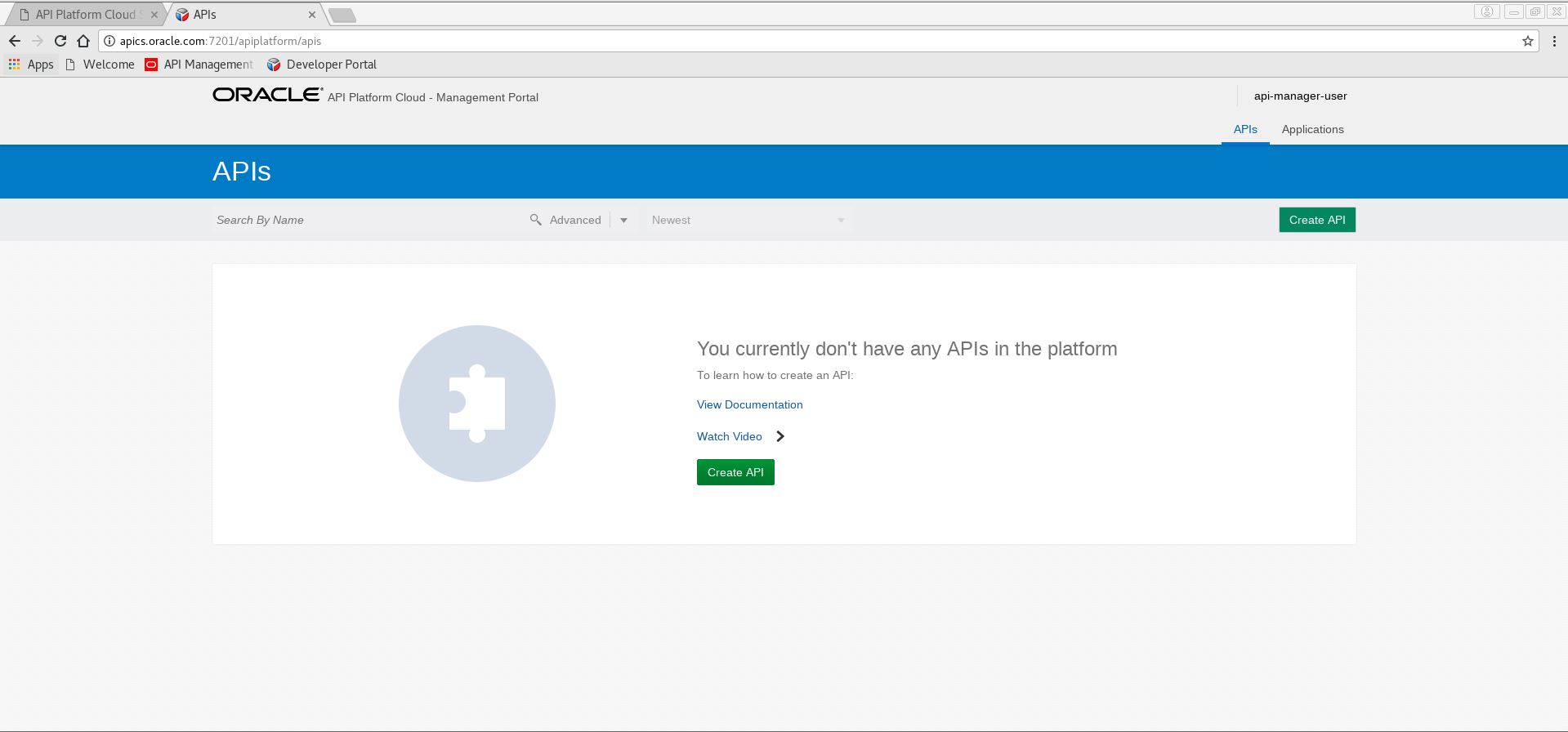This screenshot has width=1568, height=732.
Task: Click the Watch Video link
Action: coord(729,436)
